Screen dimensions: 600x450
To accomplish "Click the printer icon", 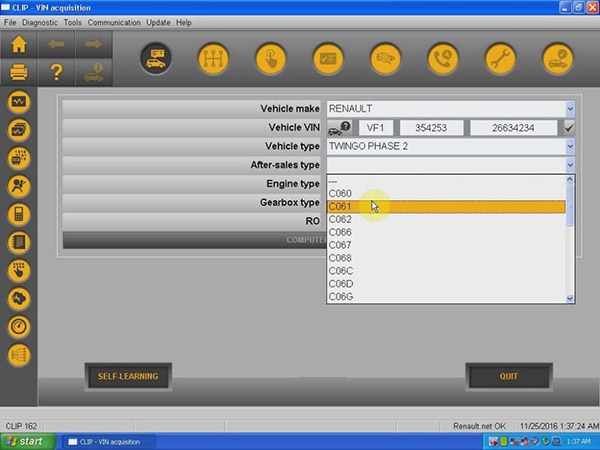I will [19, 71].
